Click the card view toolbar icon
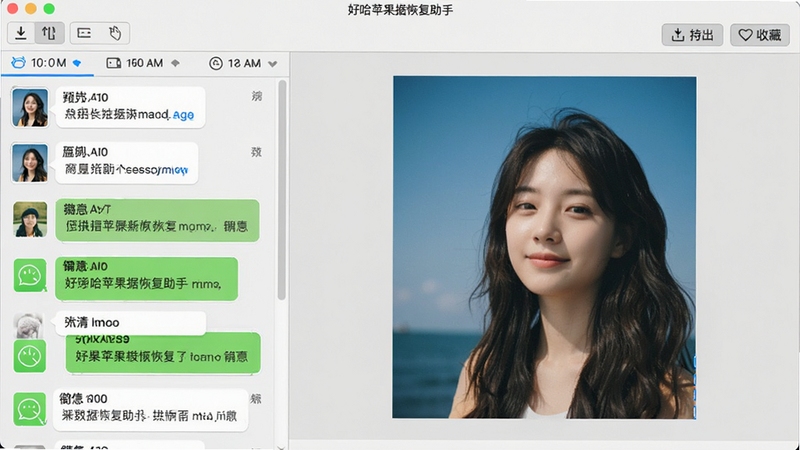Screen dimensions: 800x450 click(84, 33)
